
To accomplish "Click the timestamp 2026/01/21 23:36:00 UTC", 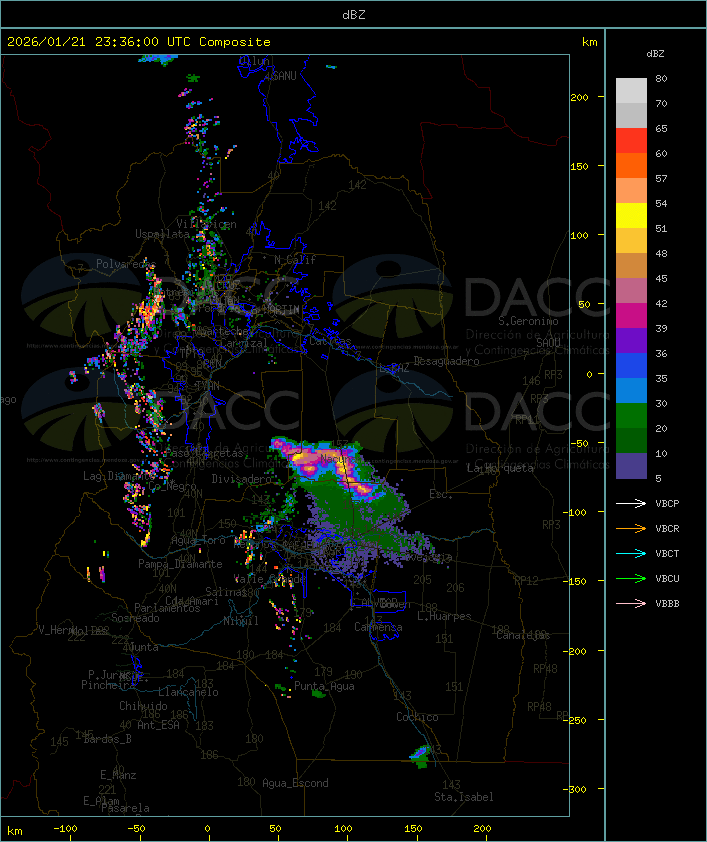I will 98,42.
